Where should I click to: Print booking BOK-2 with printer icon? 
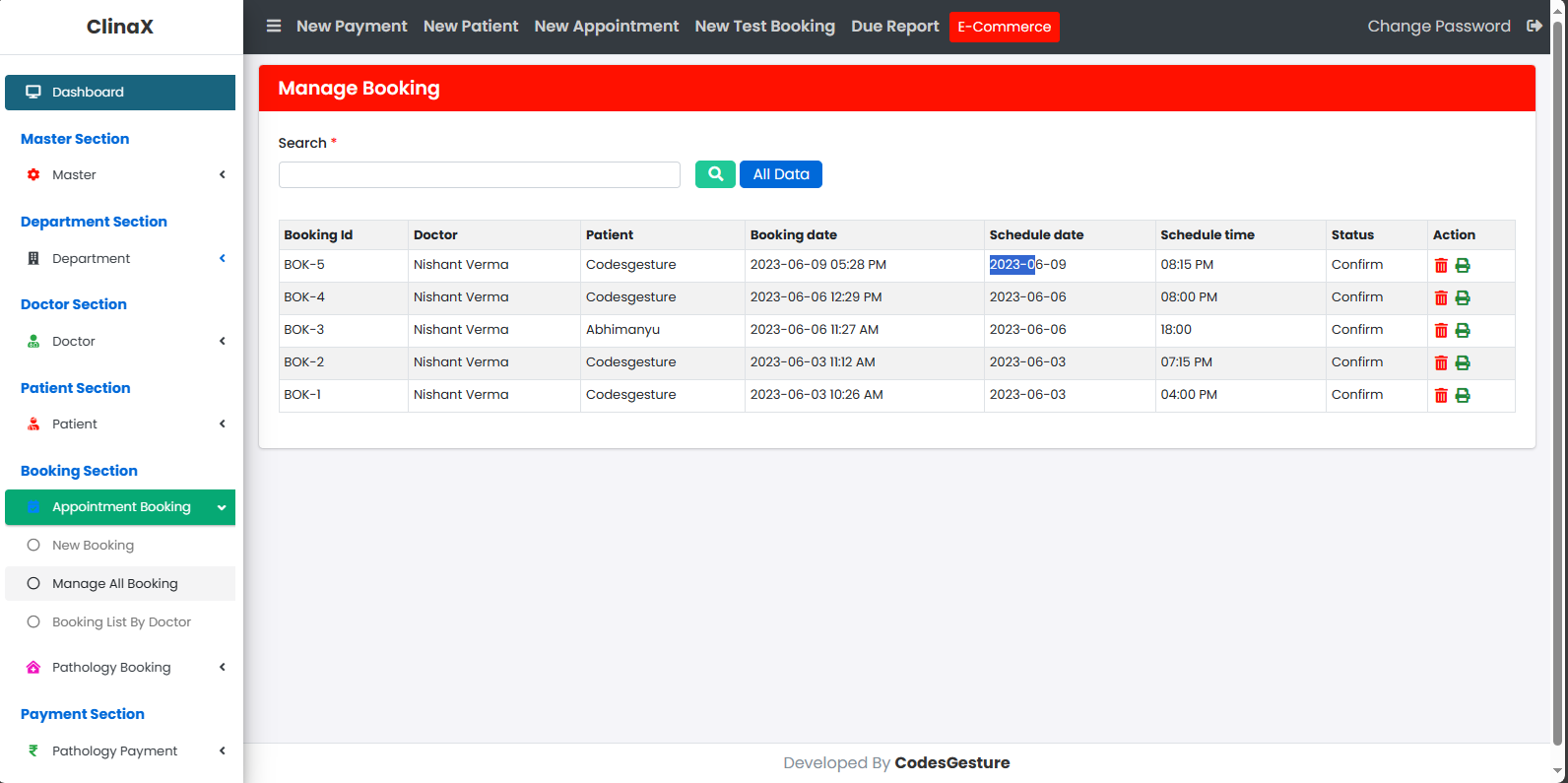click(1463, 363)
